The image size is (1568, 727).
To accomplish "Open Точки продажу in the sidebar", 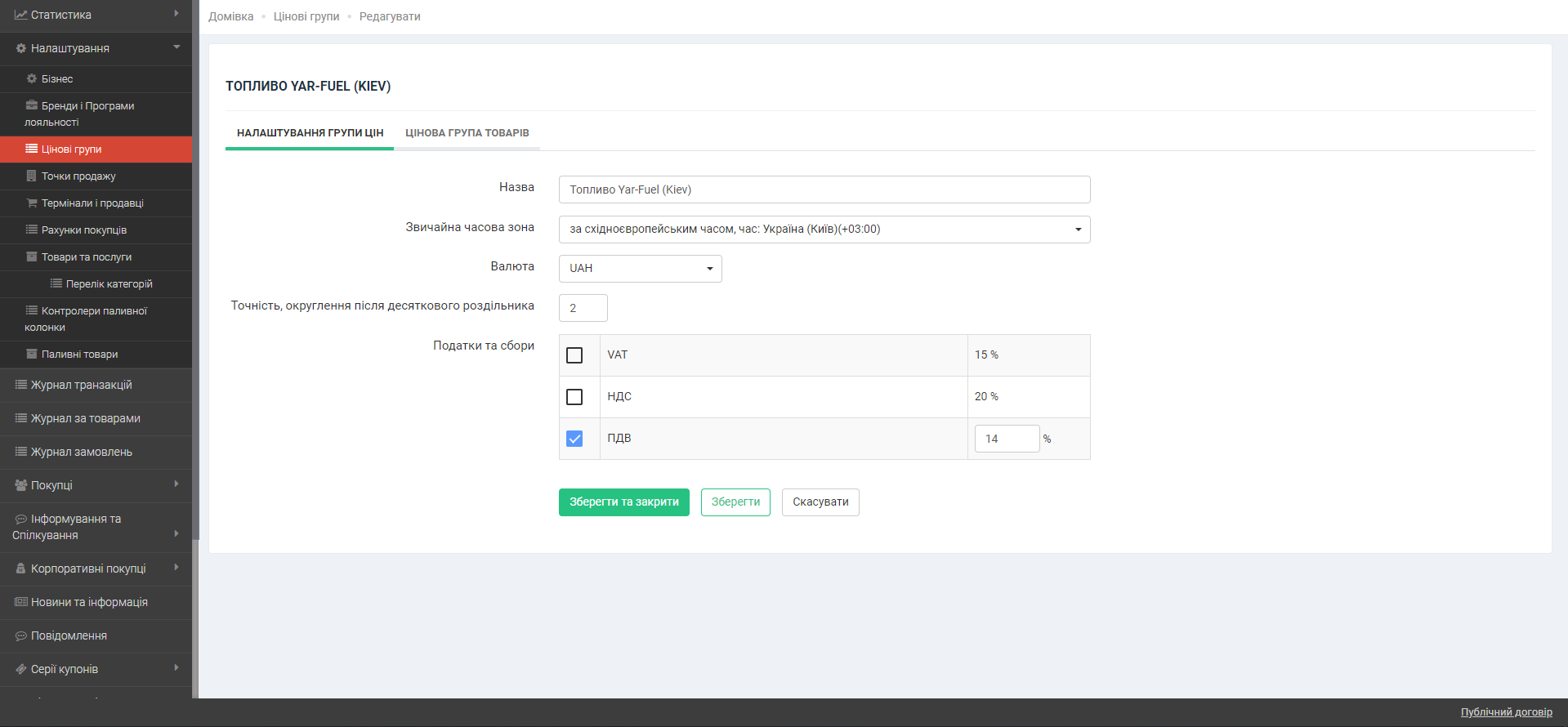I will [x=78, y=176].
